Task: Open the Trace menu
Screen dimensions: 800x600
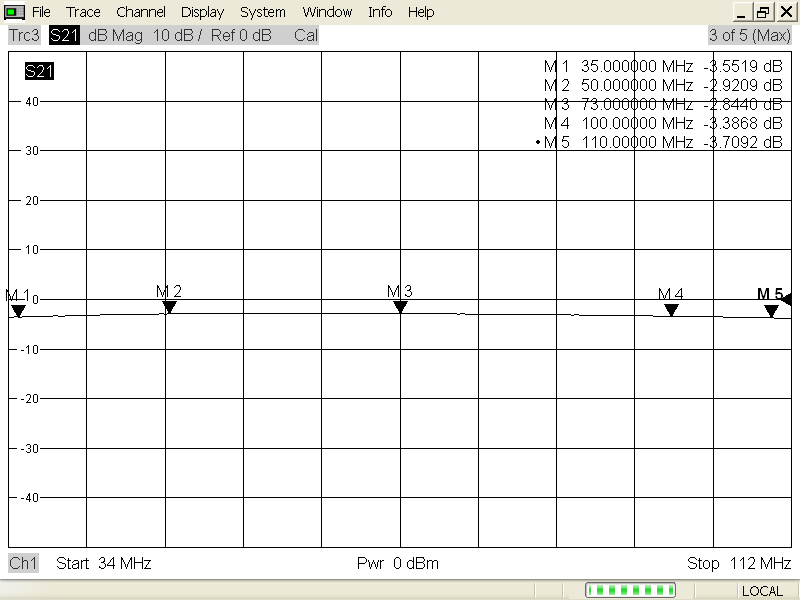Action: [83, 12]
